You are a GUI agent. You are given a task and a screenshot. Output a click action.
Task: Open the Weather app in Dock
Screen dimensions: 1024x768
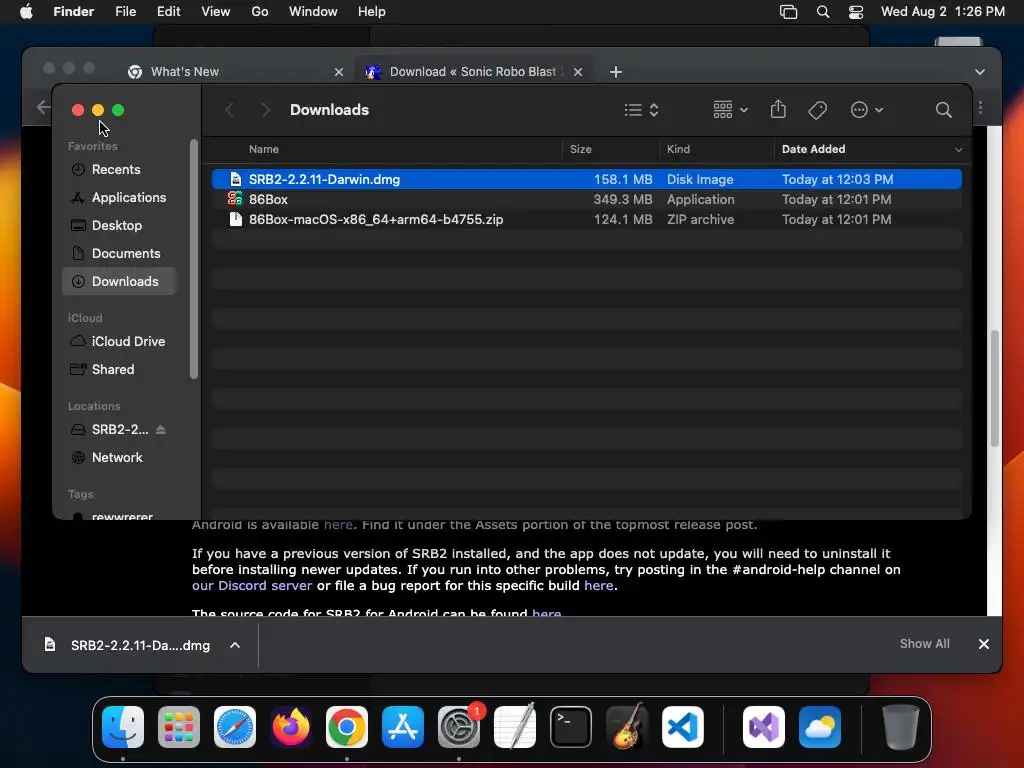point(820,727)
